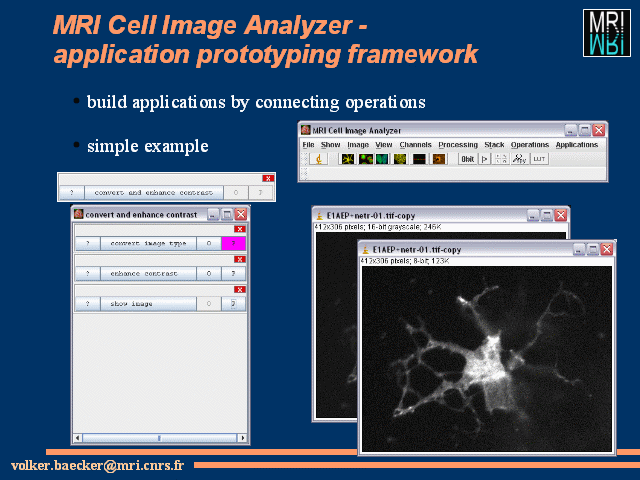The height and width of the screenshot is (480, 640).
Task: Click the orange spiral toolbar icon
Action: click(439, 159)
